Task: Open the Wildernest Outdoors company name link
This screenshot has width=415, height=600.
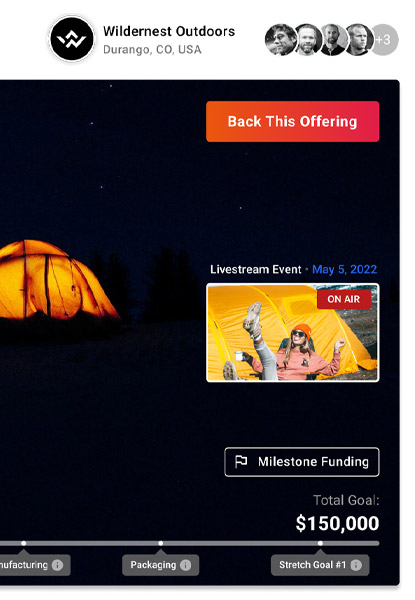Action: [169, 31]
